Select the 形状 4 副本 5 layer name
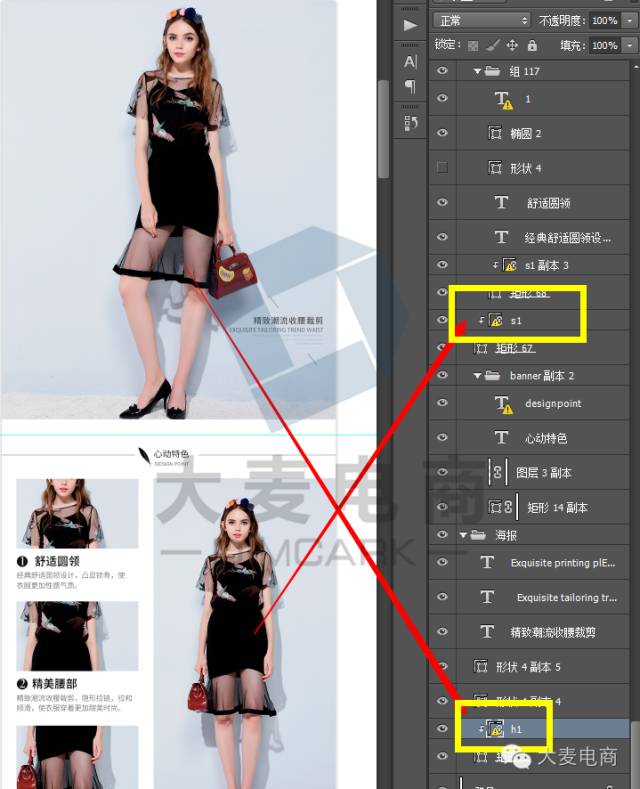The height and width of the screenshot is (789, 640). click(528, 667)
